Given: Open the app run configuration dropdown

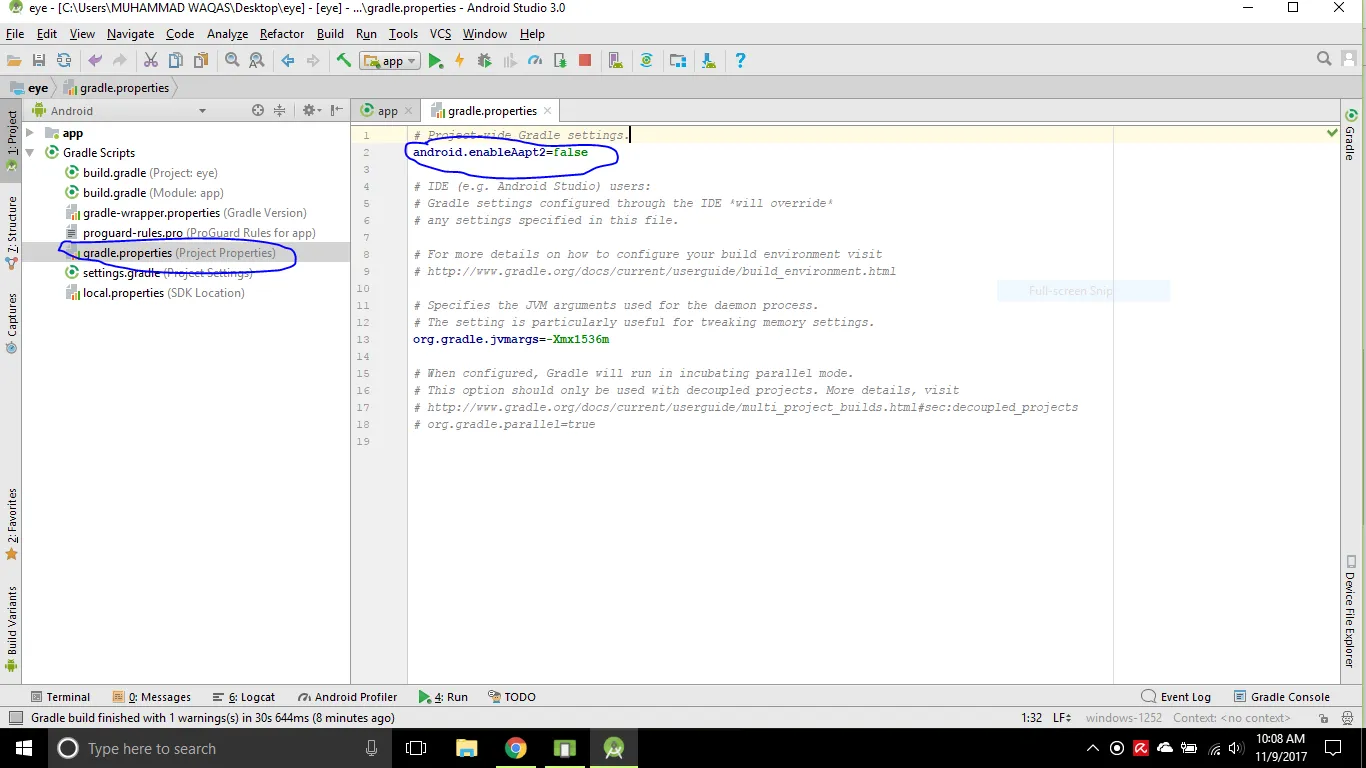Looking at the screenshot, I should (x=391, y=61).
